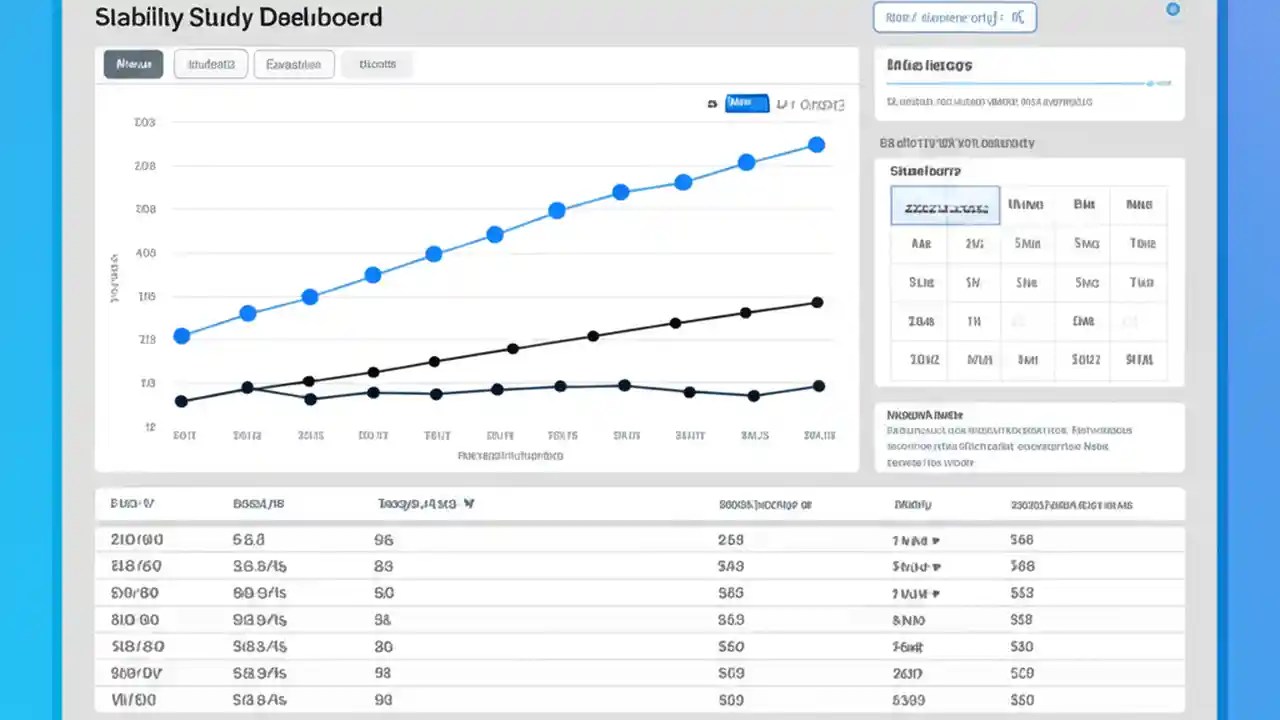Open the sort dropdown on the first column header
The image size is (1280, 720).
[133, 504]
